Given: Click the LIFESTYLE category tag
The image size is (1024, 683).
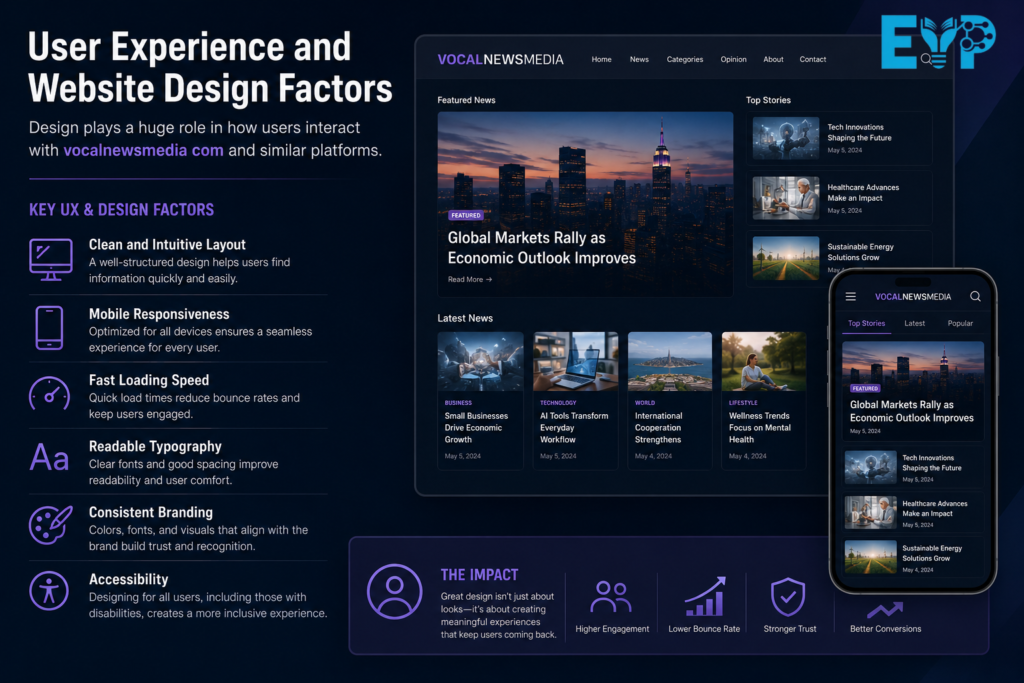Looking at the screenshot, I should (x=743, y=403).
